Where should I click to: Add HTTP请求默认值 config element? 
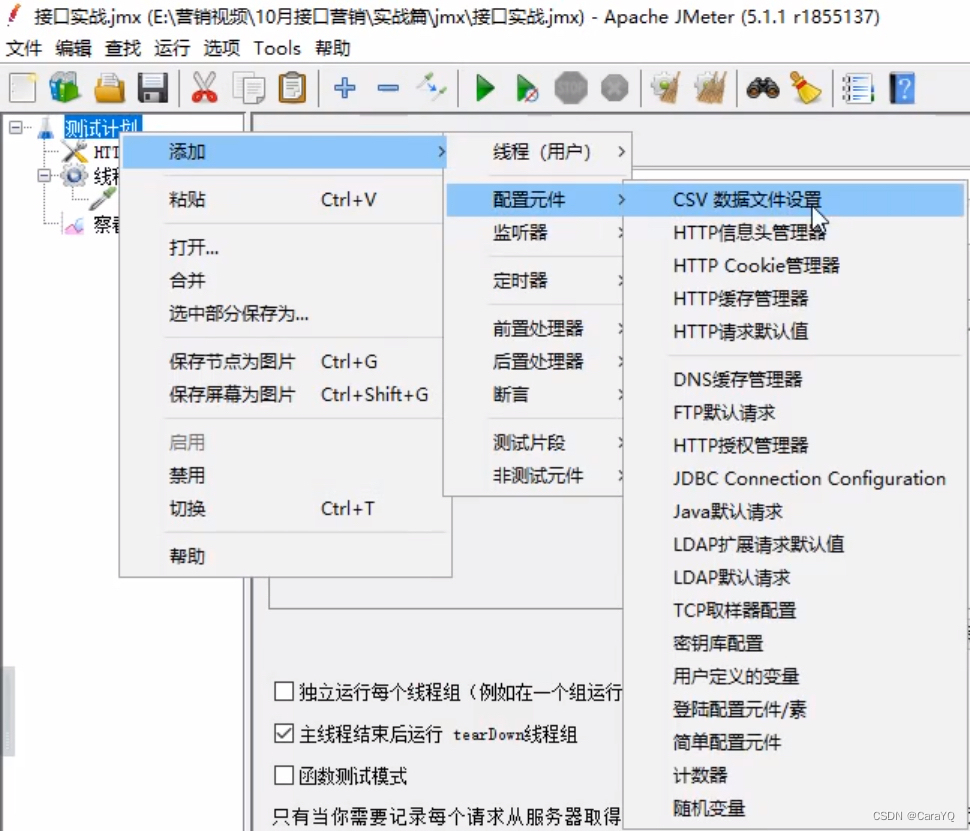794,331
